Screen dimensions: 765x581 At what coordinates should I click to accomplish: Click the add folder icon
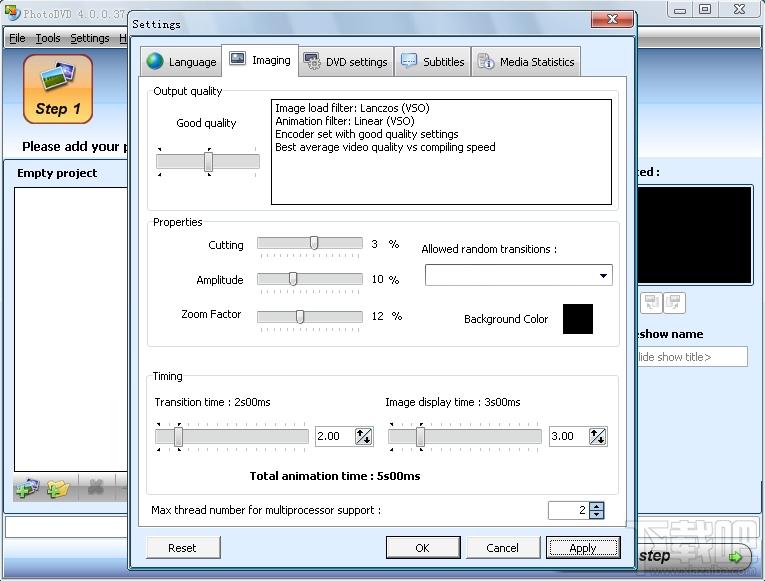pos(59,488)
